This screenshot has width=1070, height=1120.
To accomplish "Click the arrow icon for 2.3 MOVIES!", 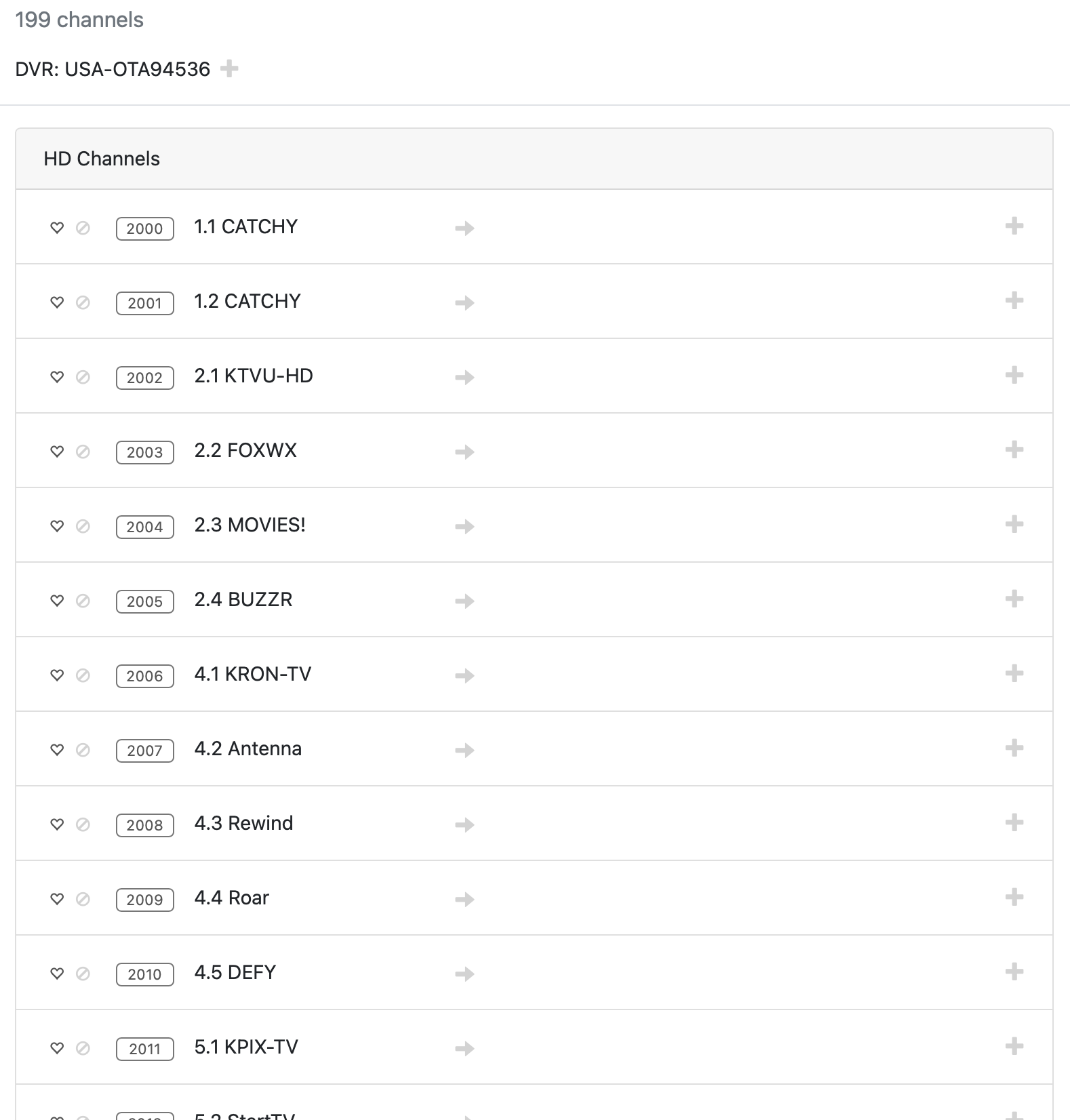I will point(464,526).
